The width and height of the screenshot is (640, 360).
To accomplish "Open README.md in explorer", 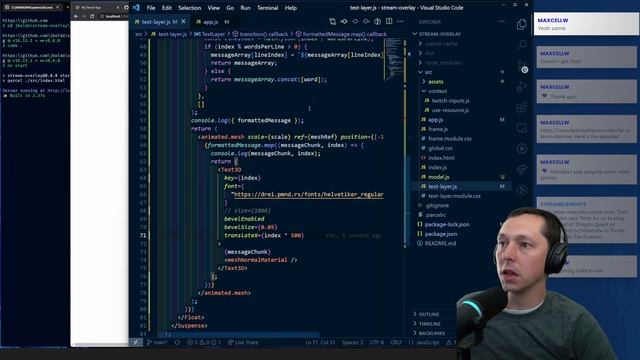I will pyautogui.click(x=440, y=243).
